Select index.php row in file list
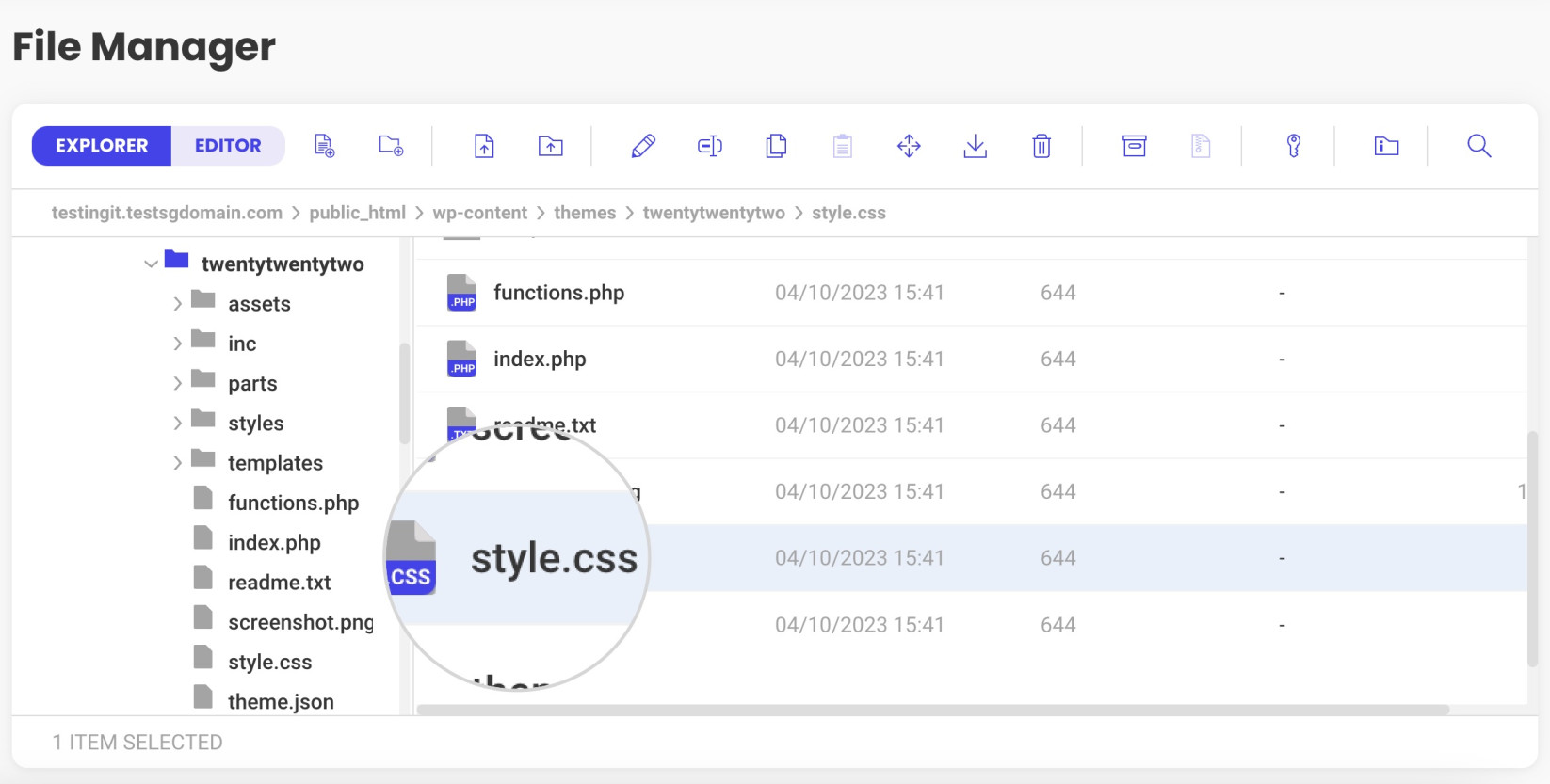Image resolution: width=1550 pixels, height=784 pixels. (971, 359)
